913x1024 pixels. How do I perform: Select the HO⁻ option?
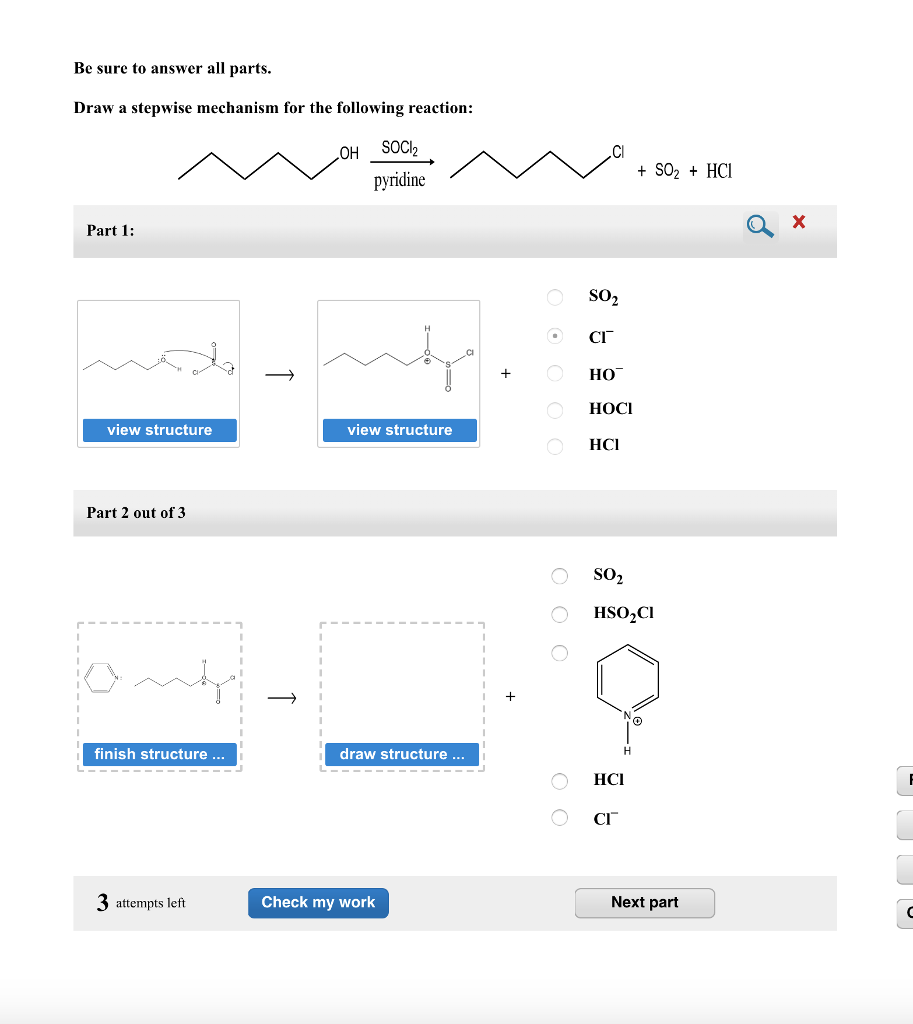[555, 374]
